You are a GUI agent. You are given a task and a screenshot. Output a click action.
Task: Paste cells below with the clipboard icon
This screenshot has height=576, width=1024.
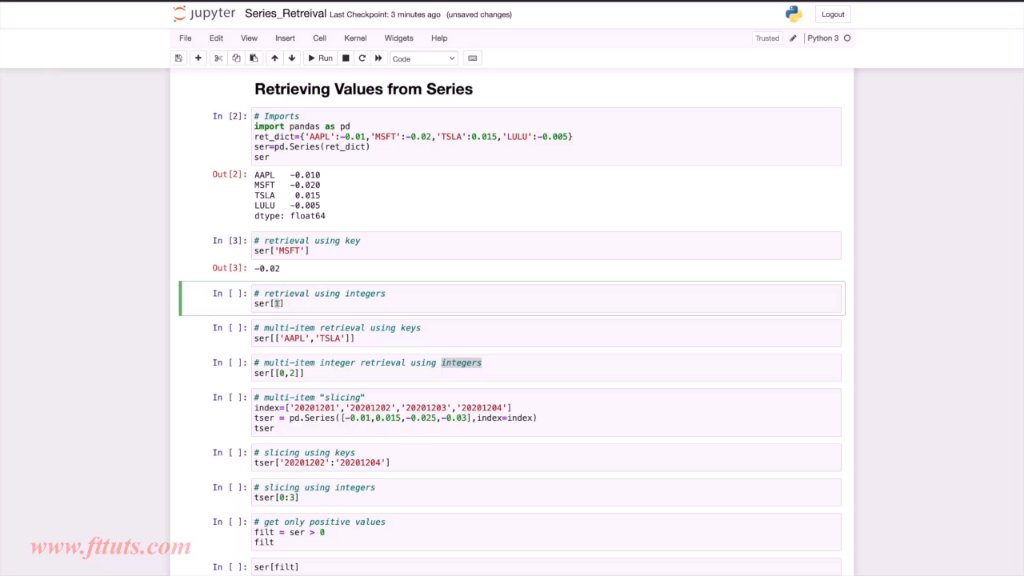pos(254,58)
